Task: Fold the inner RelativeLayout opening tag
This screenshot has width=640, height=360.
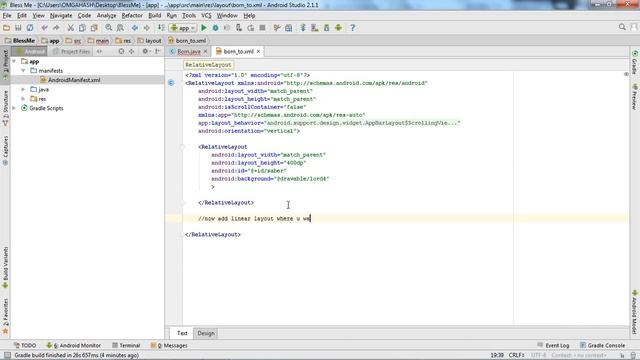Action: click(x=182, y=147)
